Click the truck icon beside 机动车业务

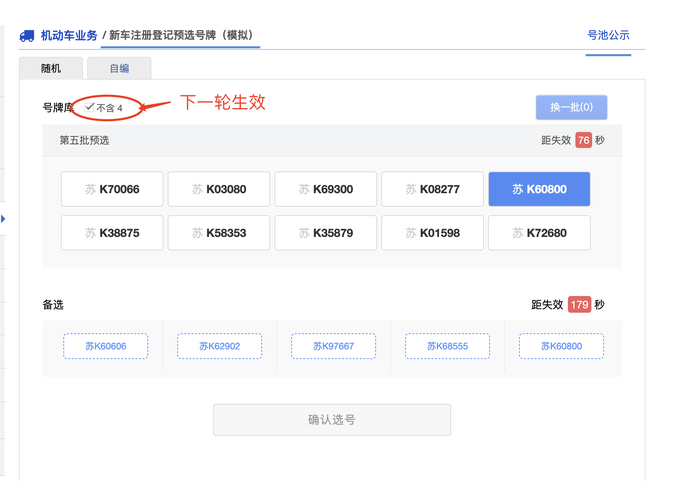click(x=27, y=36)
